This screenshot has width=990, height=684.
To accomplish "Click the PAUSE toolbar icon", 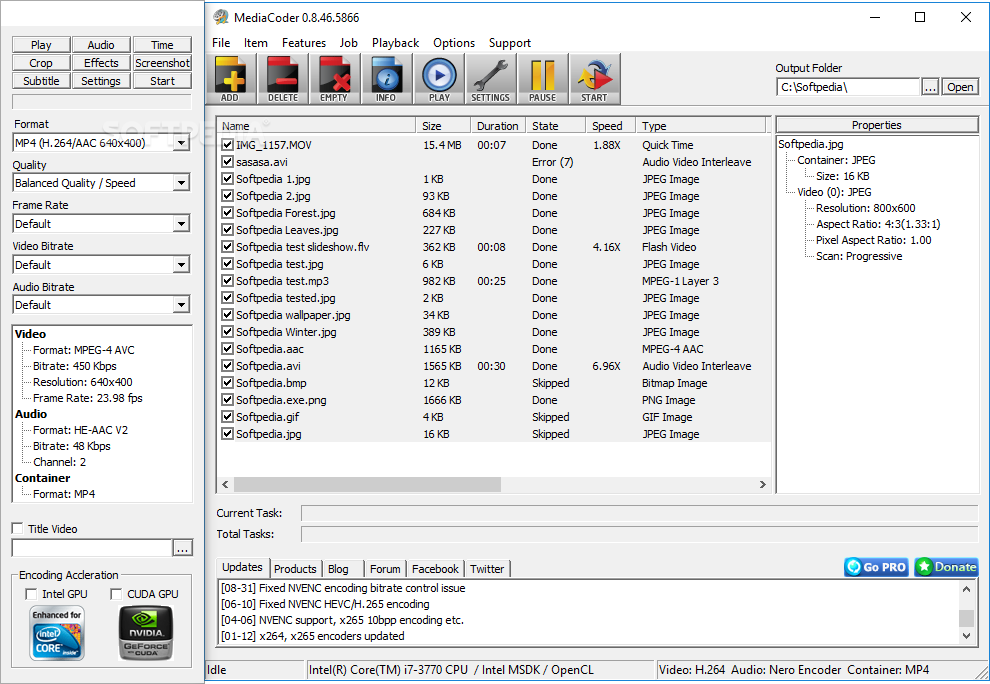I will pyautogui.click(x=542, y=79).
